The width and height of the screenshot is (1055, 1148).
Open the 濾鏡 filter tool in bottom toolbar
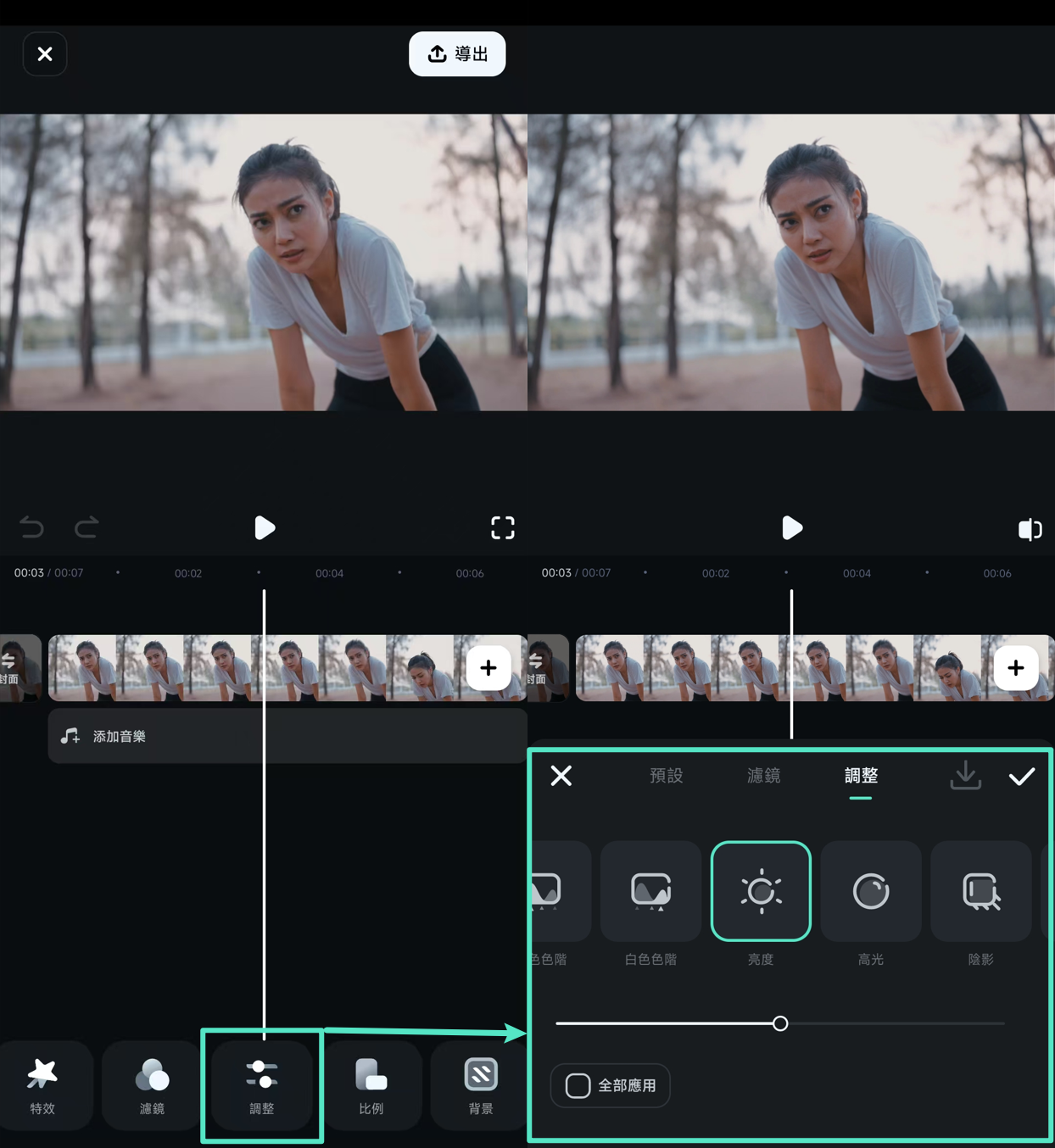click(x=152, y=1084)
